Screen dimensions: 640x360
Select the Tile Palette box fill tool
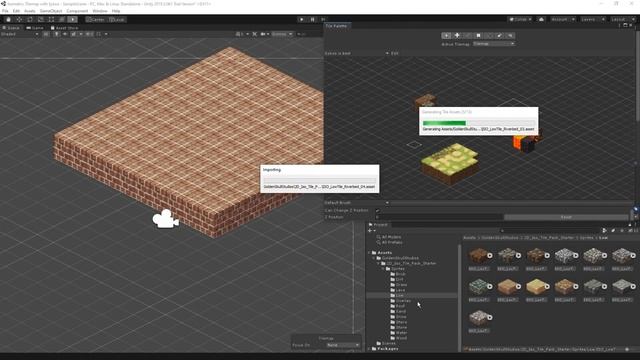(x=478, y=36)
